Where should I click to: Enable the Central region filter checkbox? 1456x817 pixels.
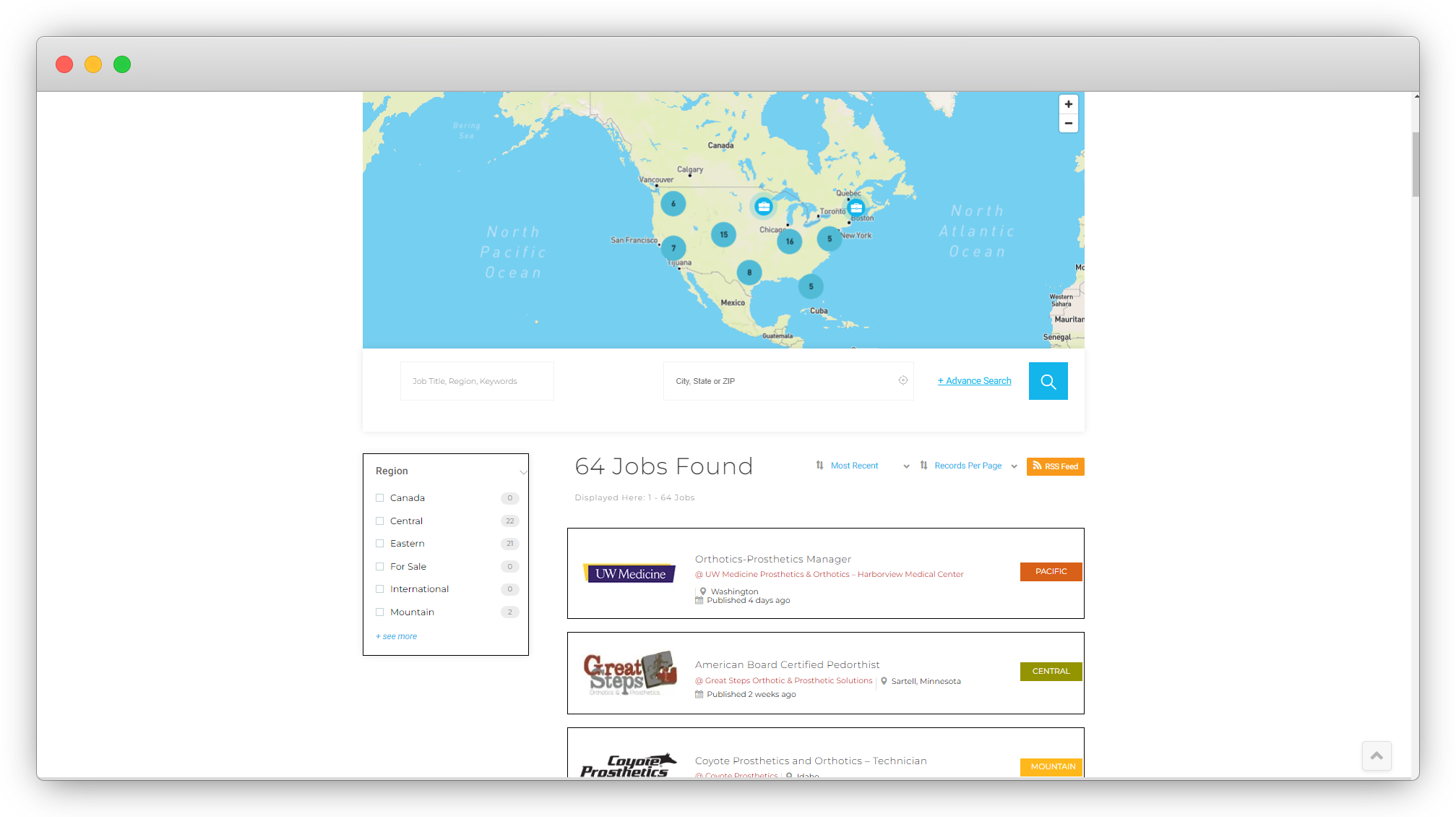(379, 521)
